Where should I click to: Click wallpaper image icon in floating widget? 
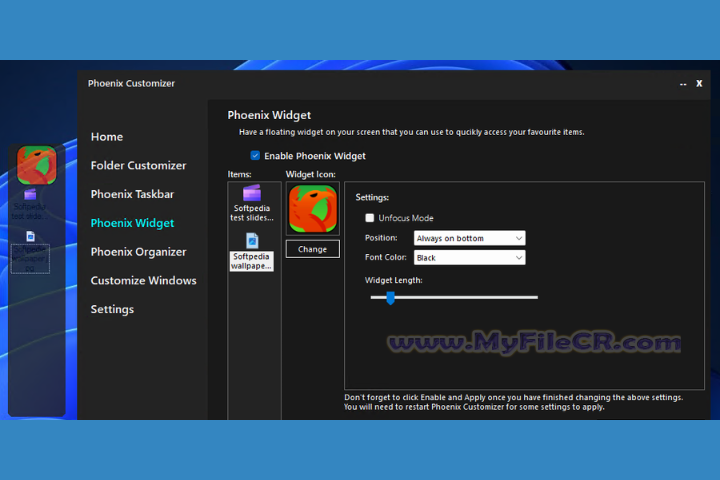[30, 236]
